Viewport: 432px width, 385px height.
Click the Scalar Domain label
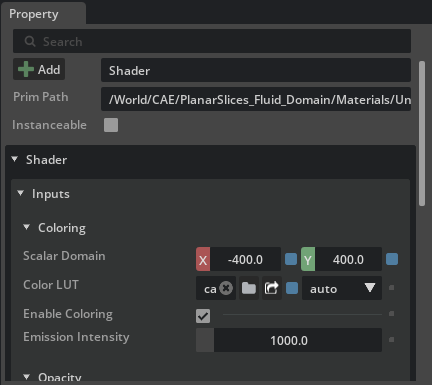64,256
